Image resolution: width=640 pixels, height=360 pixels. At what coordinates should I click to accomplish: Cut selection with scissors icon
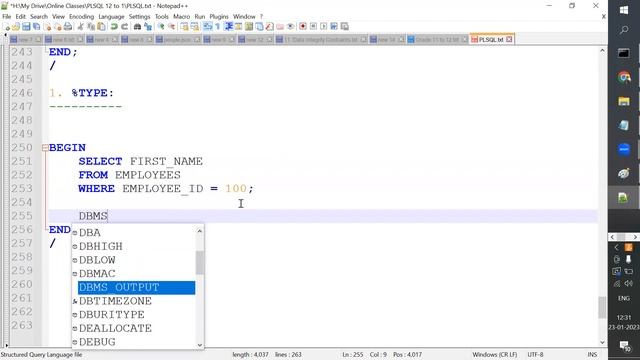click(x=80, y=27)
